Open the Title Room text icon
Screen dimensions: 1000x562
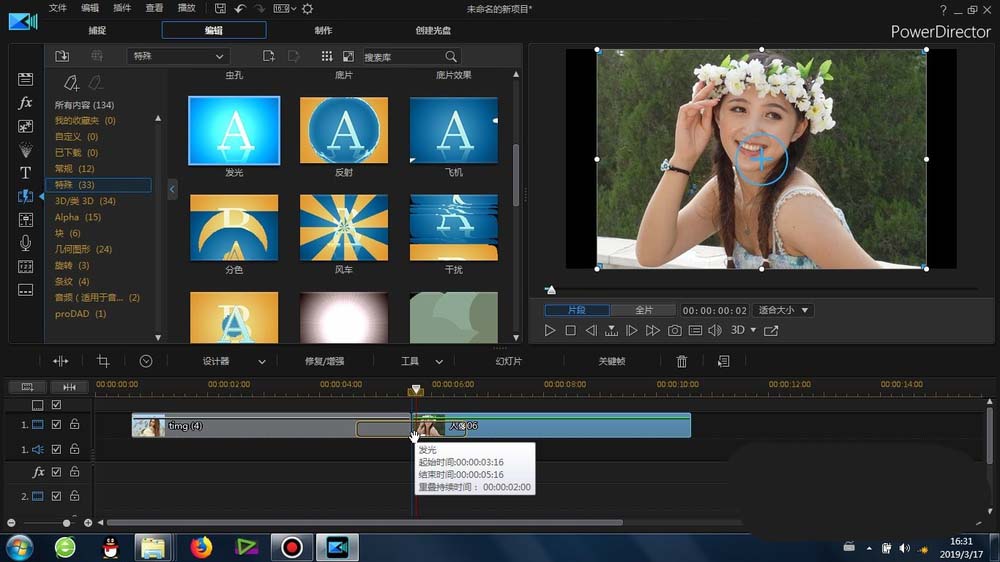tap(25, 173)
